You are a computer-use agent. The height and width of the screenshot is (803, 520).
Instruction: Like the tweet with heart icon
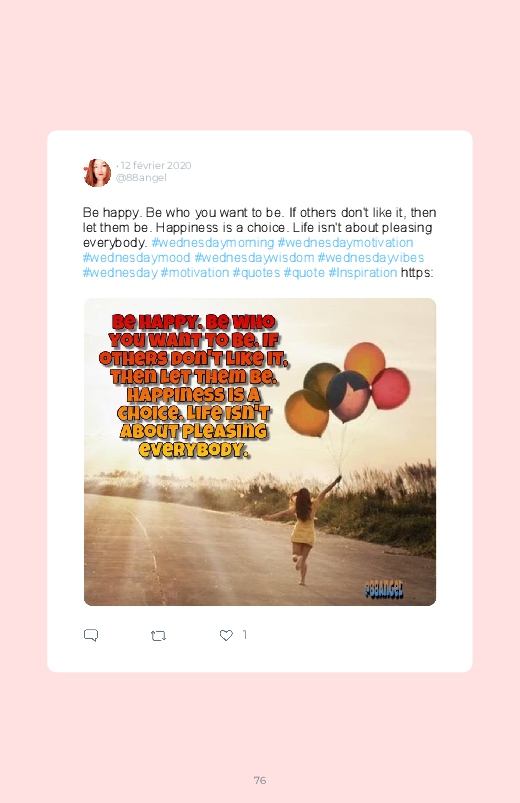[226, 635]
